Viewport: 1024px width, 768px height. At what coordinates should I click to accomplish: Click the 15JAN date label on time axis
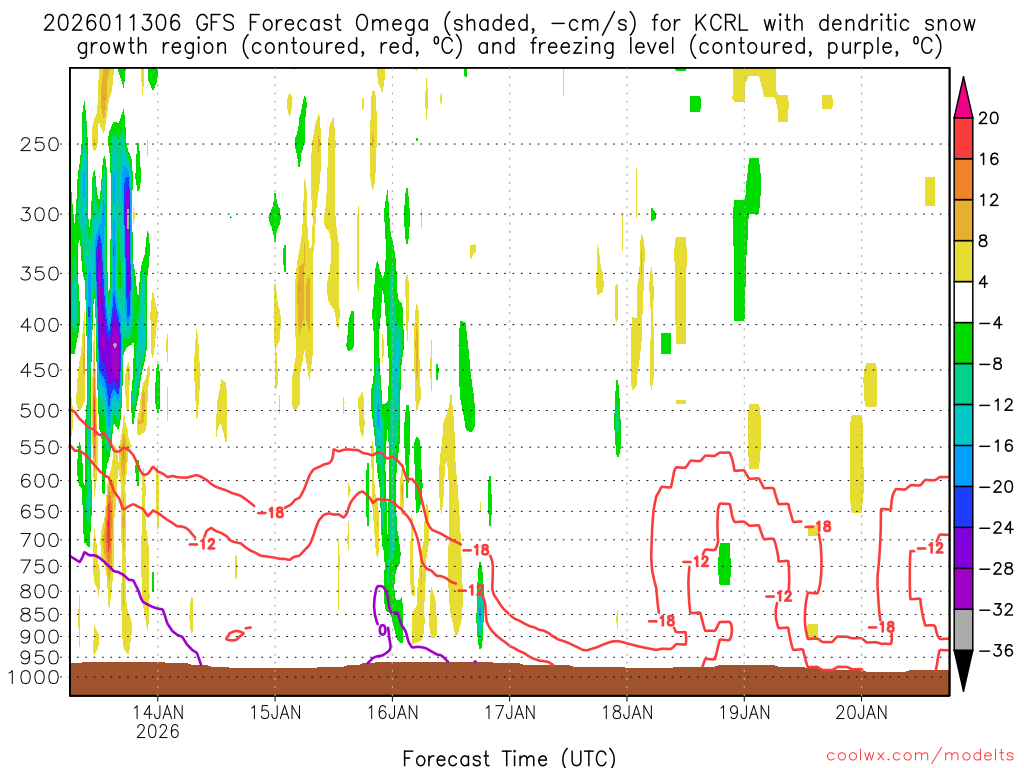(276, 712)
